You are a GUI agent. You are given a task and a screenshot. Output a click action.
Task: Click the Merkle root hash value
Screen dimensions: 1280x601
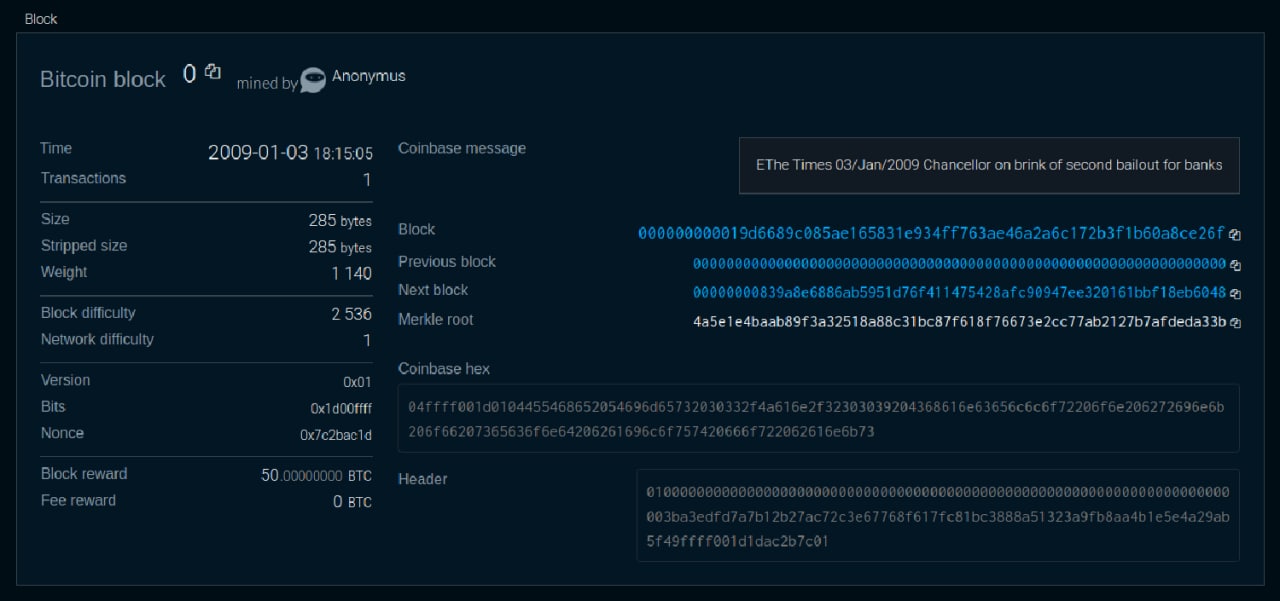[x=959, y=322]
